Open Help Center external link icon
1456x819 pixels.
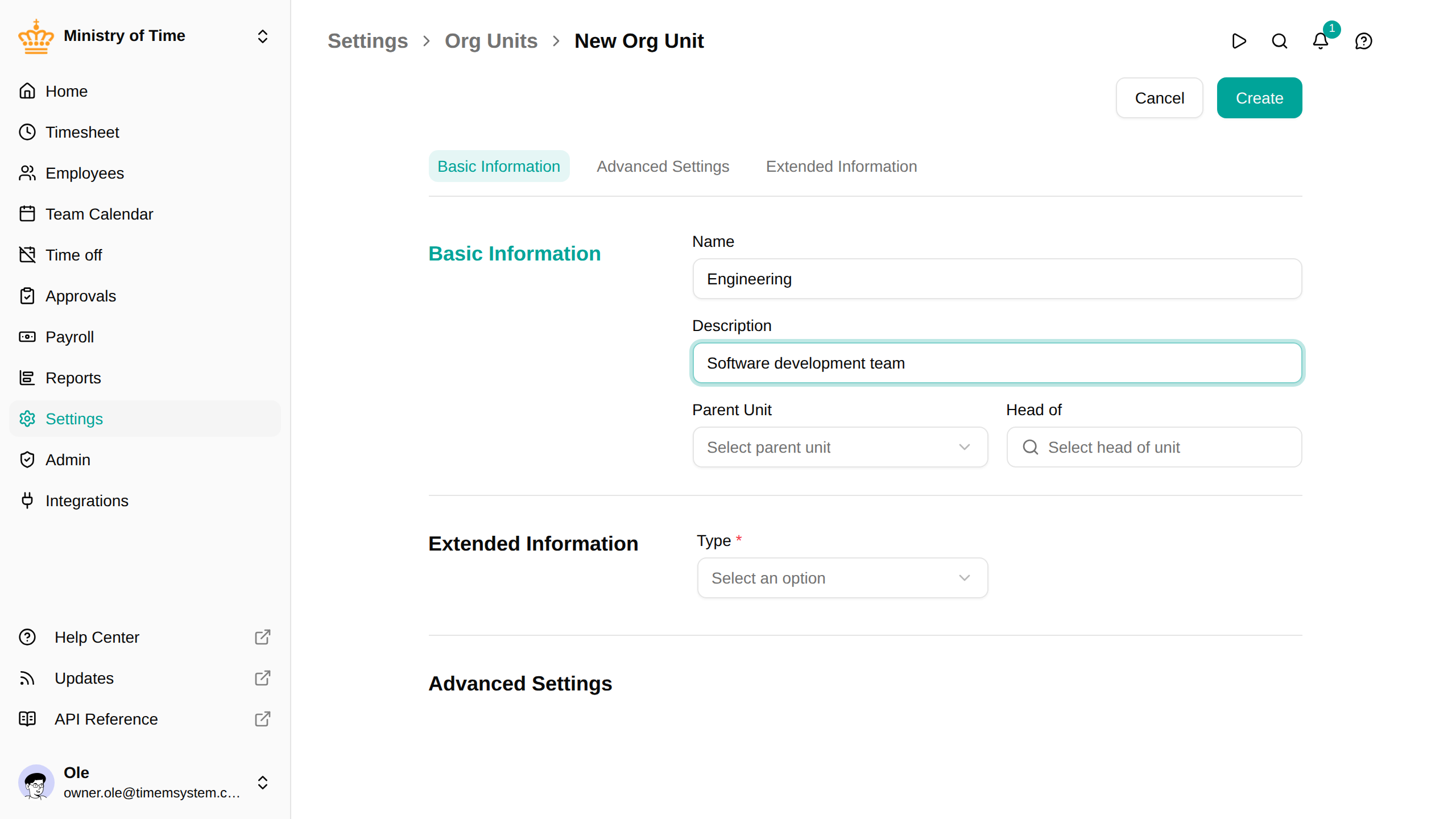262,637
